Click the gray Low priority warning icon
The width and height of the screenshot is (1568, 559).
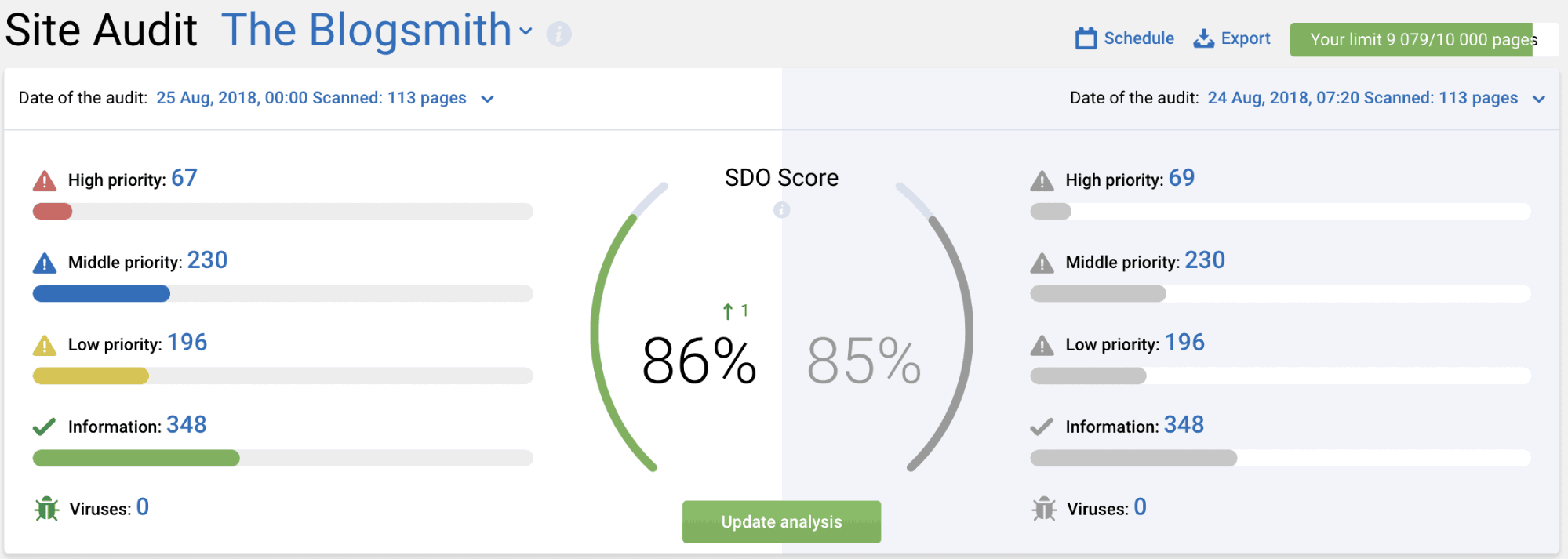click(x=1042, y=345)
